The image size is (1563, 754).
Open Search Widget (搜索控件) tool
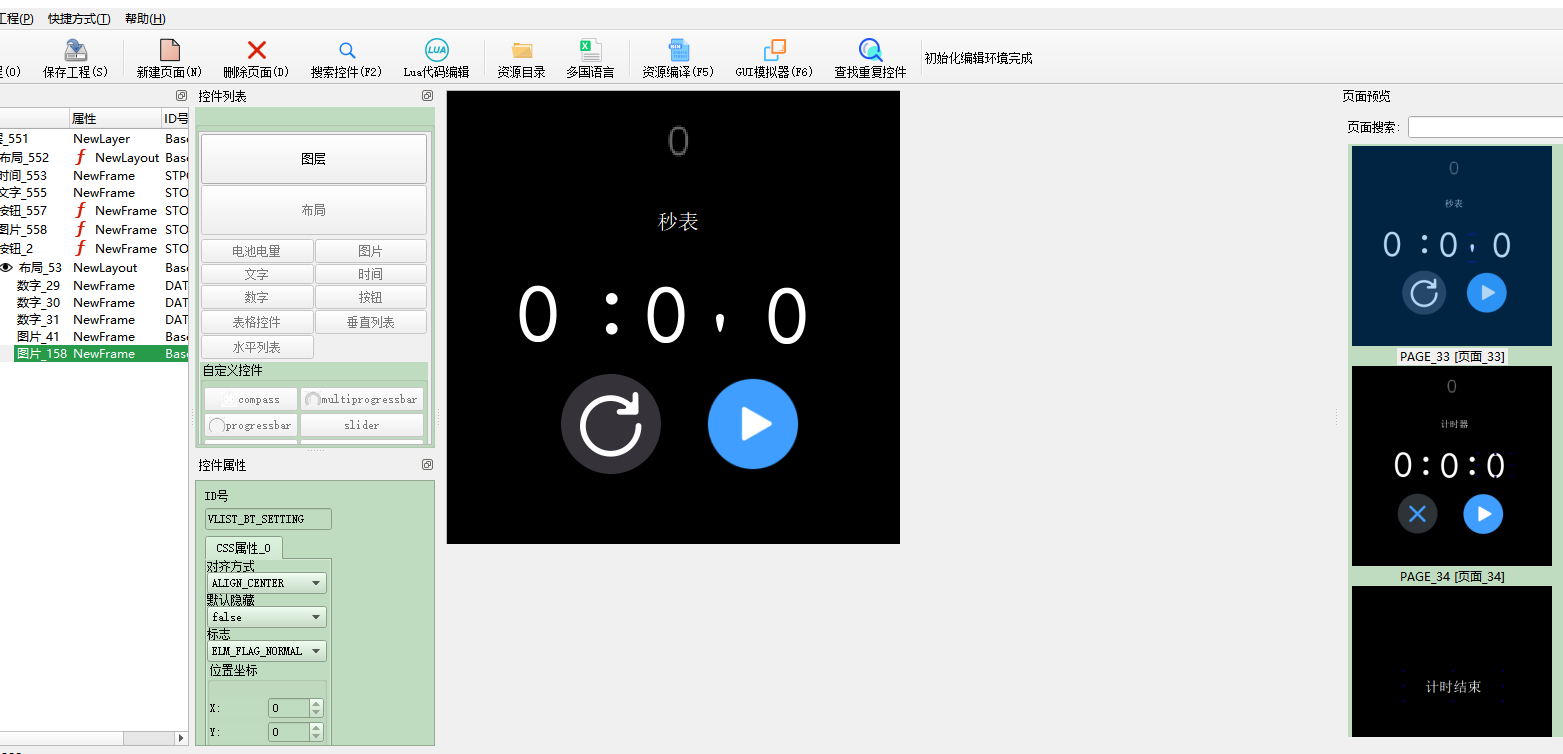(x=346, y=50)
